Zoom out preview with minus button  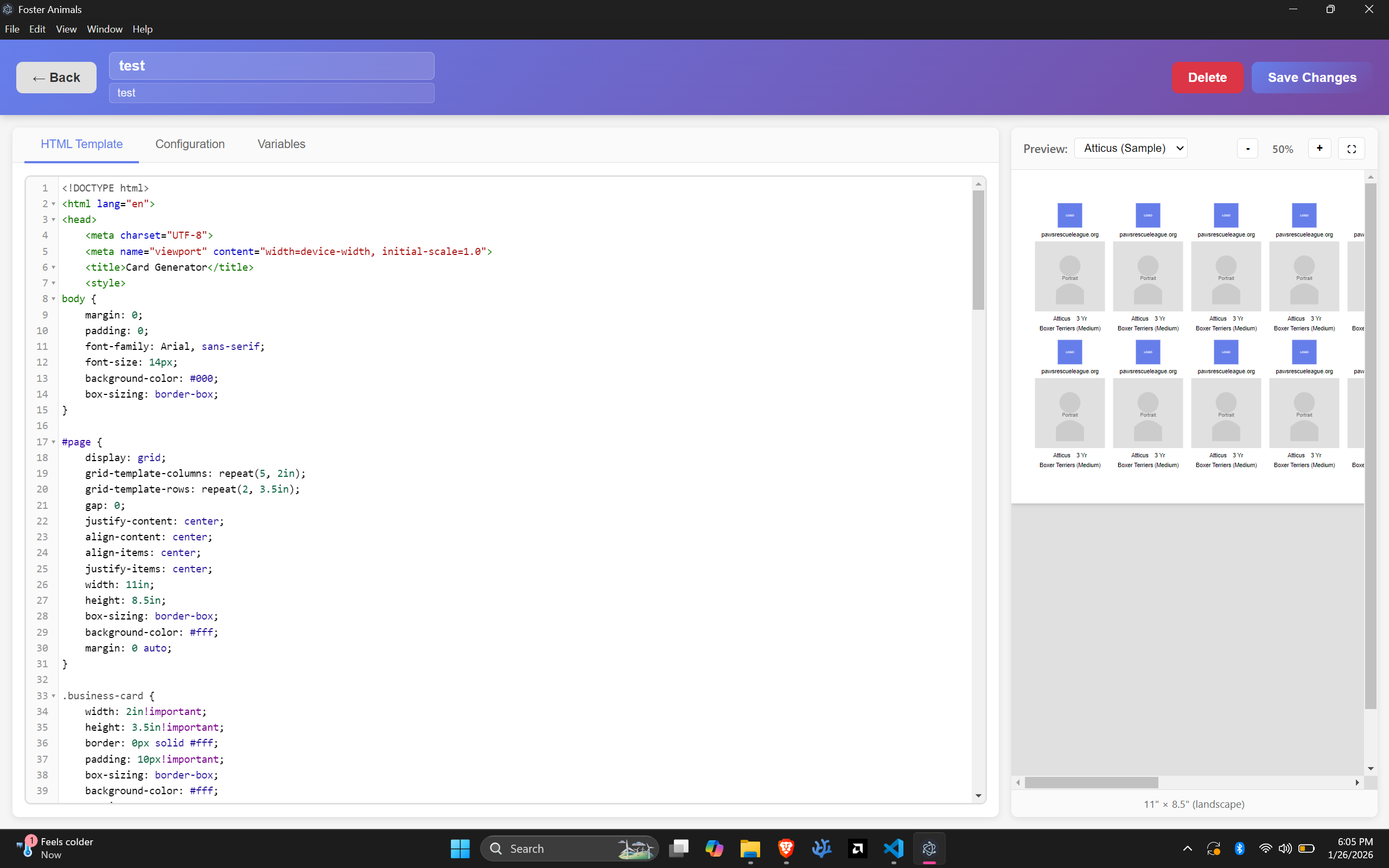point(1247,149)
